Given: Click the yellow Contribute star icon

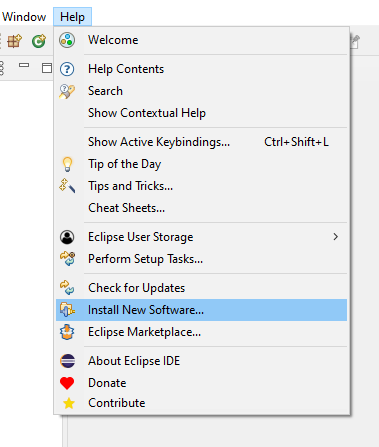Looking at the screenshot, I should (69, 403).
